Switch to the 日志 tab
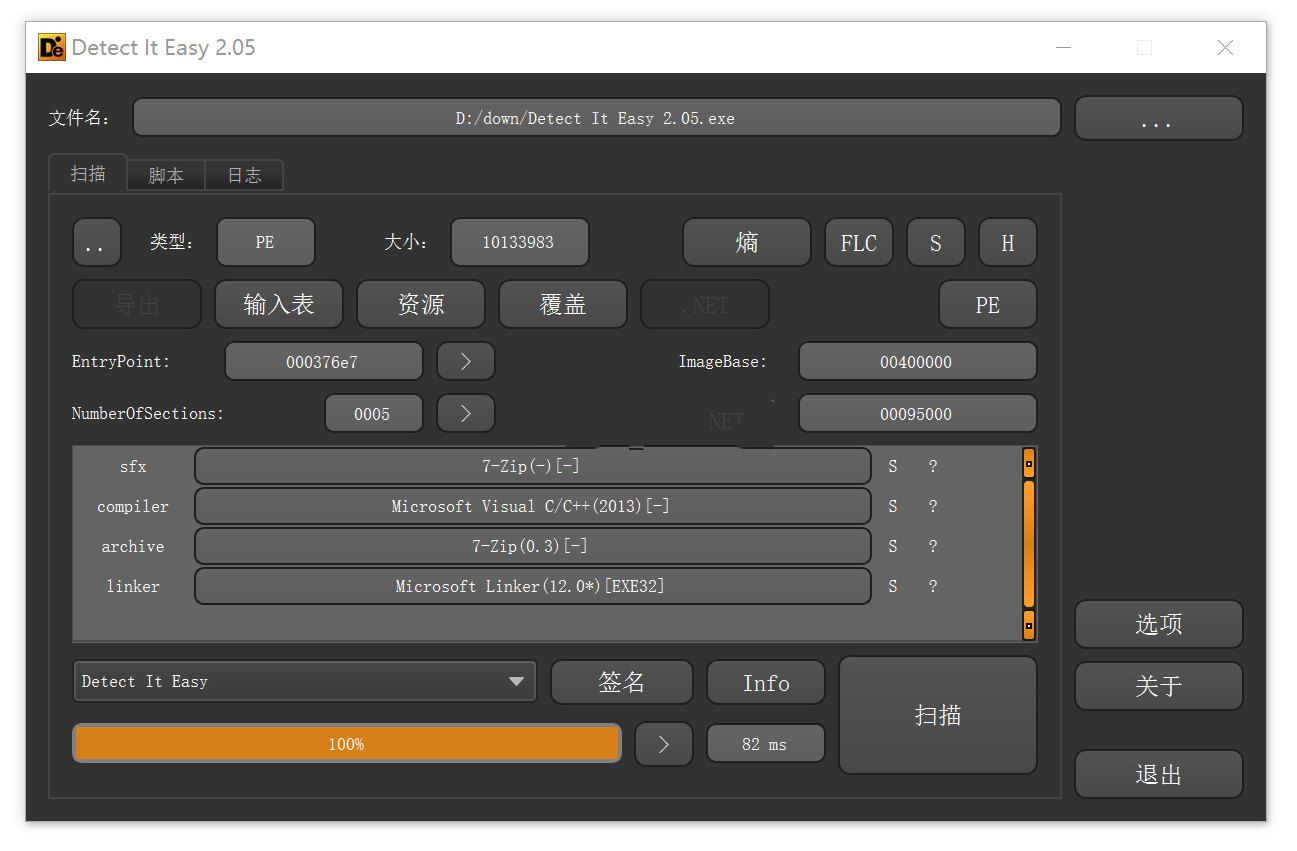This screenshot has width=1297, height=851. [x=244, y=175]
